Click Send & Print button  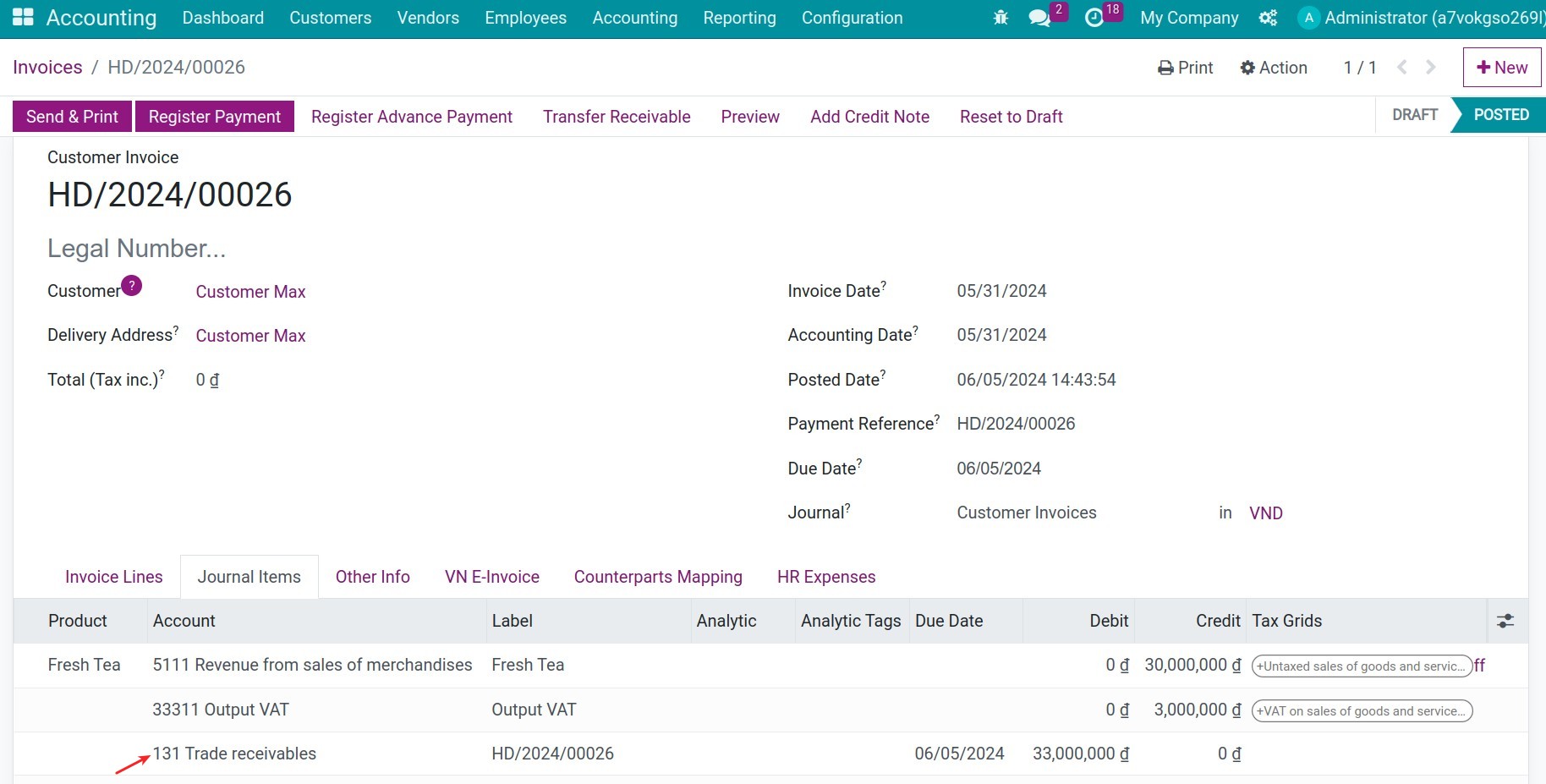tap(72, 117)
